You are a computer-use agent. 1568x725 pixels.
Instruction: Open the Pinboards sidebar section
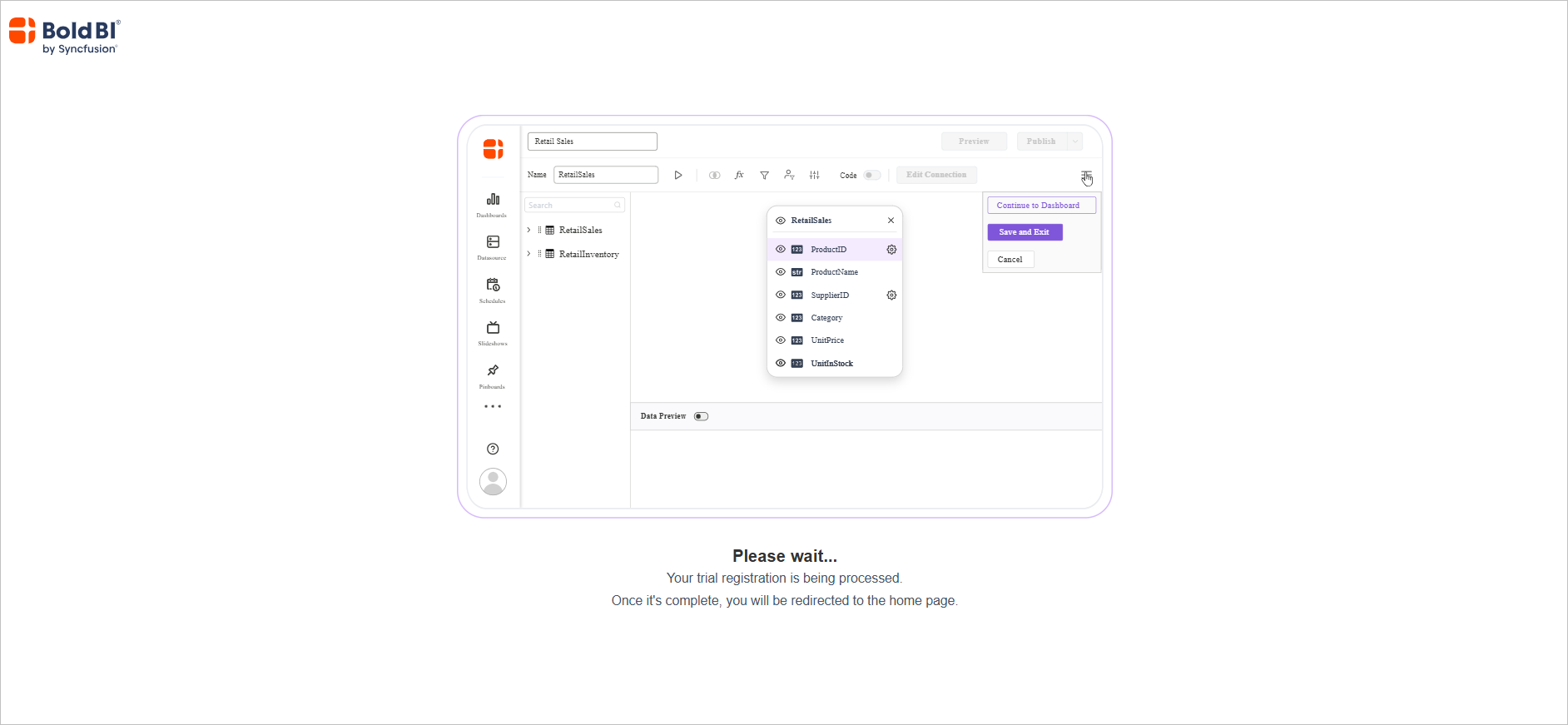(493, 375)
